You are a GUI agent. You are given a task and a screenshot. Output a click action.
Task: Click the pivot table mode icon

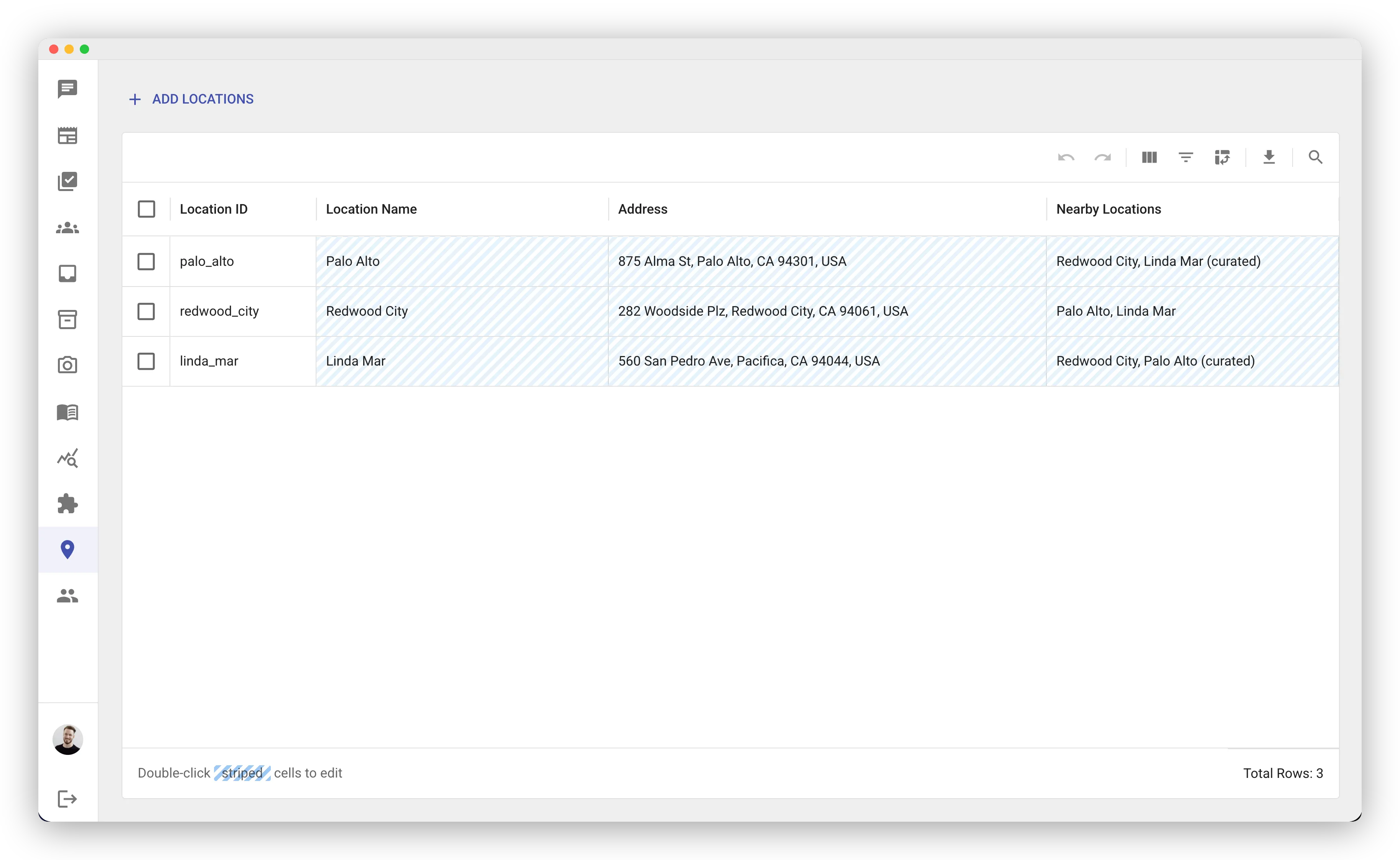[x=1222, y=157]
